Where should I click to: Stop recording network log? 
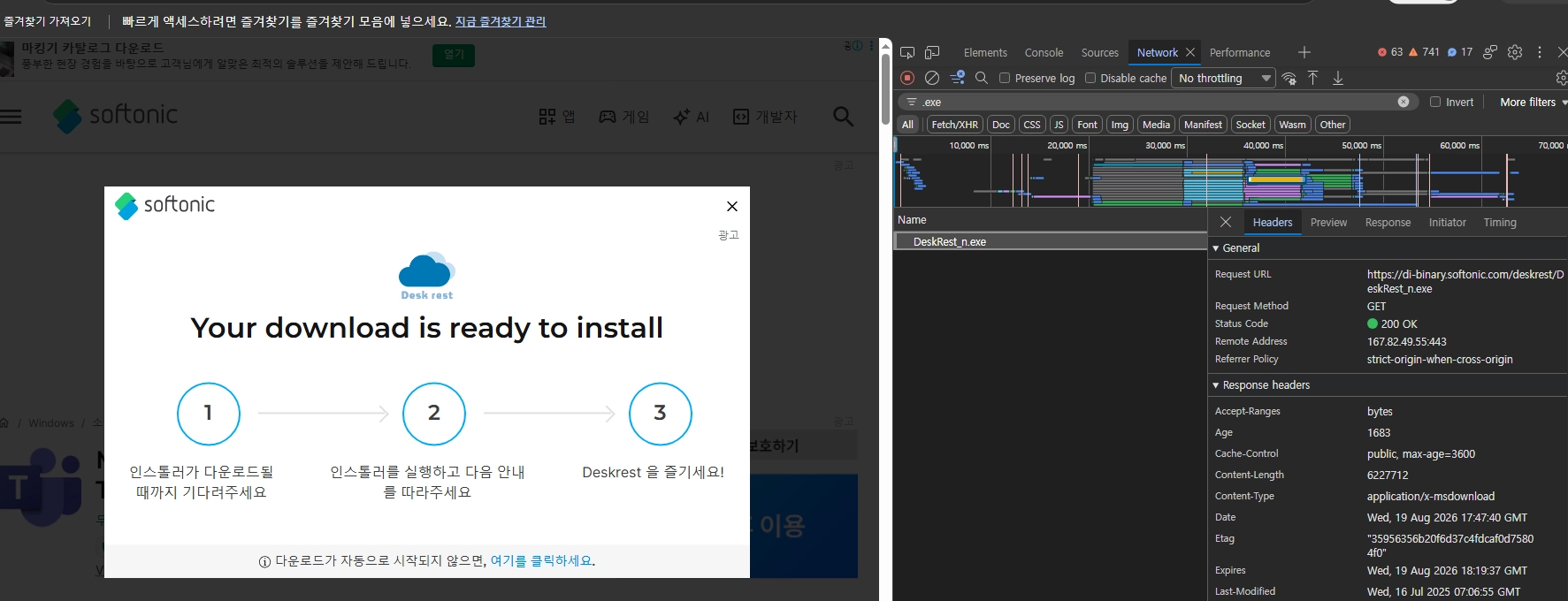(907, 78)
